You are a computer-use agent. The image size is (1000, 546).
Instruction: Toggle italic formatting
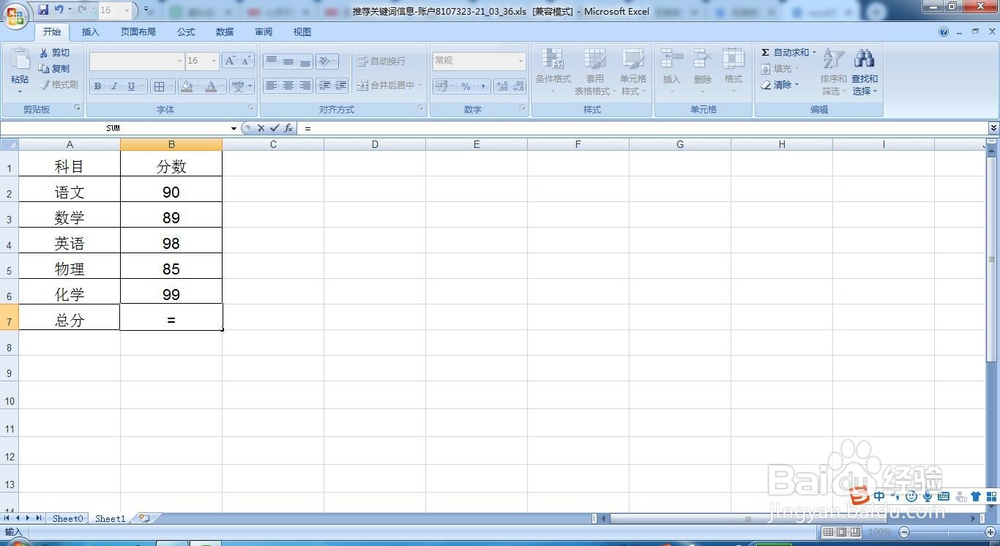click(114, 86)
